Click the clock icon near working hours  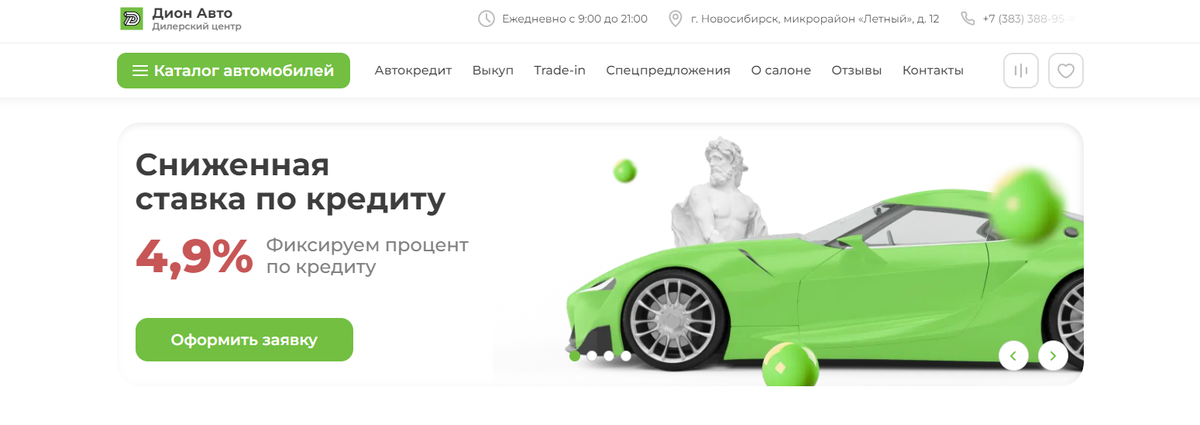487,19
